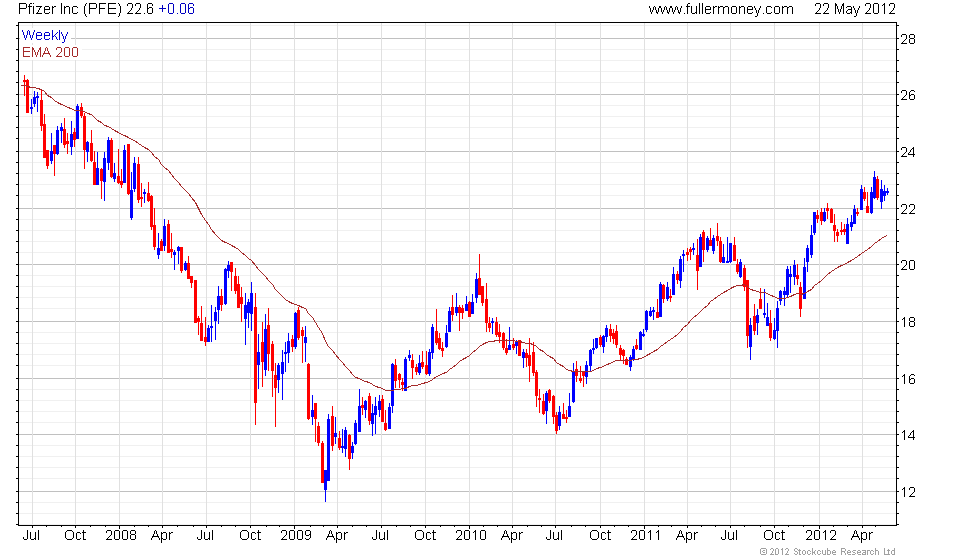This screenshot has width=980, height=560.
Task: Click the '28' price axis label
Action: click(908, 39)
